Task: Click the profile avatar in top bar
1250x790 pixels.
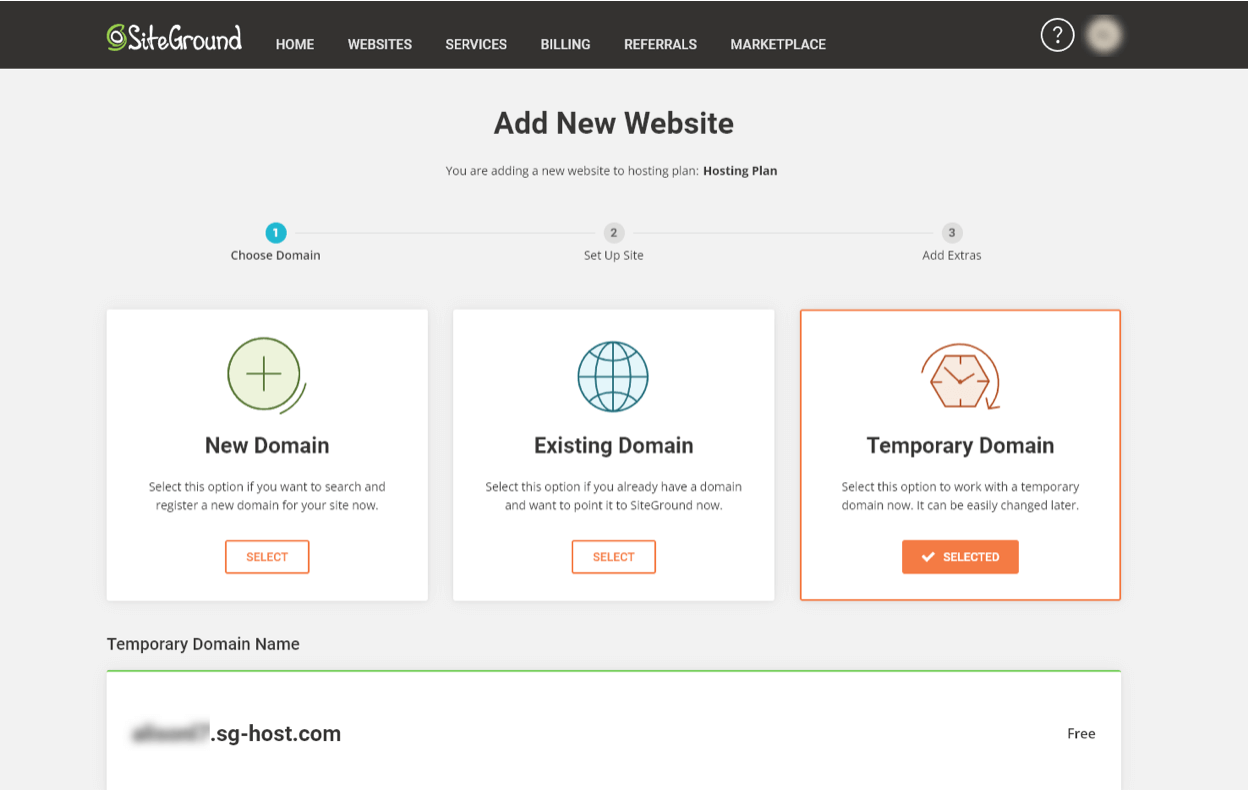Action: 1104,34
